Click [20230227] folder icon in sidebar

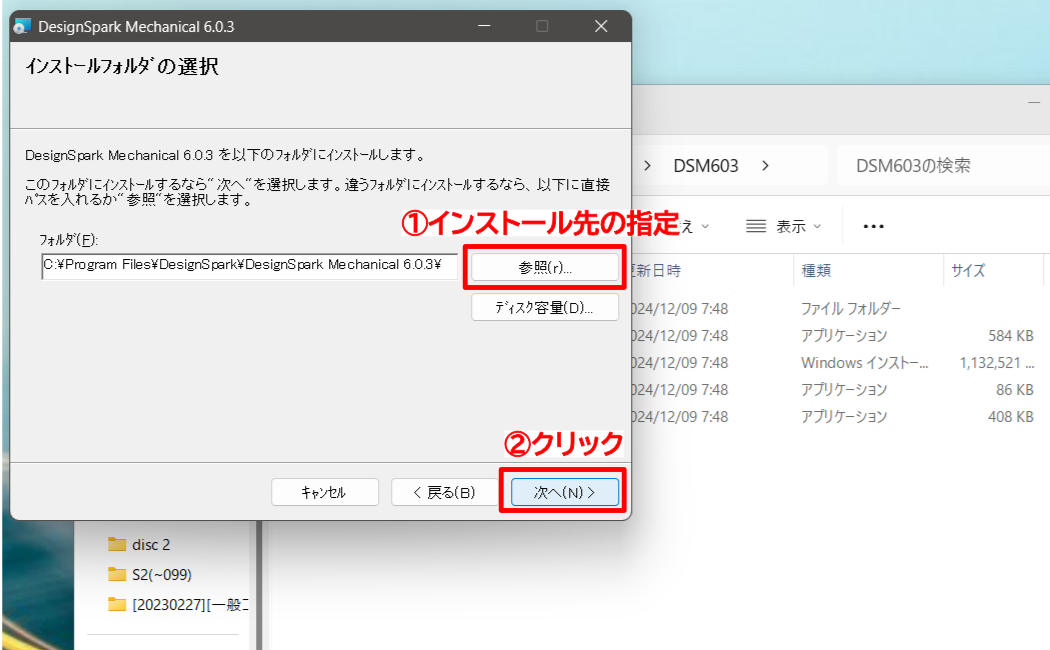pyautogui.click(x=117, y=604)
